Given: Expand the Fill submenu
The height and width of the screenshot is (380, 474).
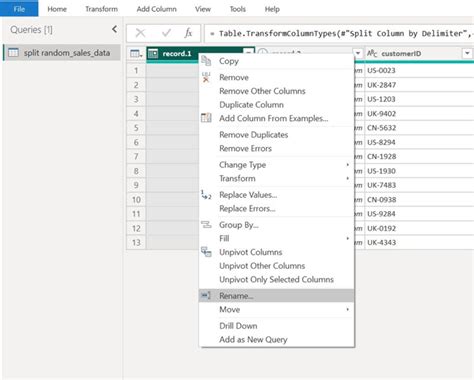Looking at the screenshot, I should 276,238.
